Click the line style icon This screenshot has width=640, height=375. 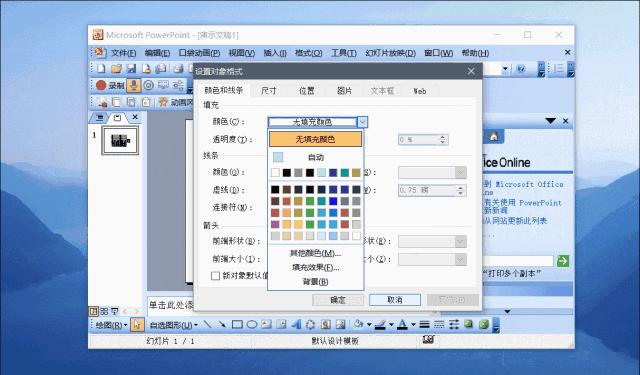424,325
